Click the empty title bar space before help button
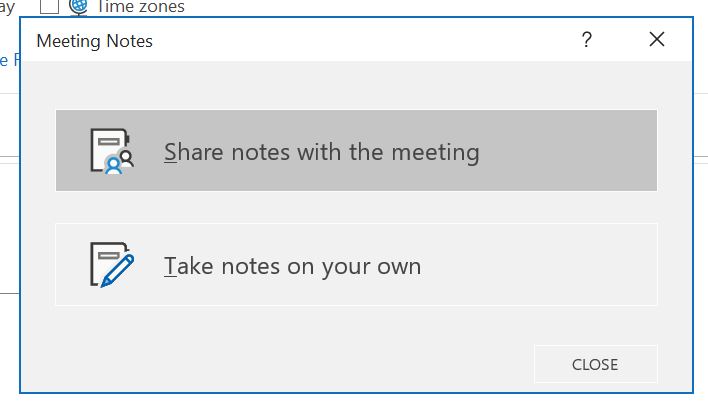This screenshot has width=708, height=419. 400,41
